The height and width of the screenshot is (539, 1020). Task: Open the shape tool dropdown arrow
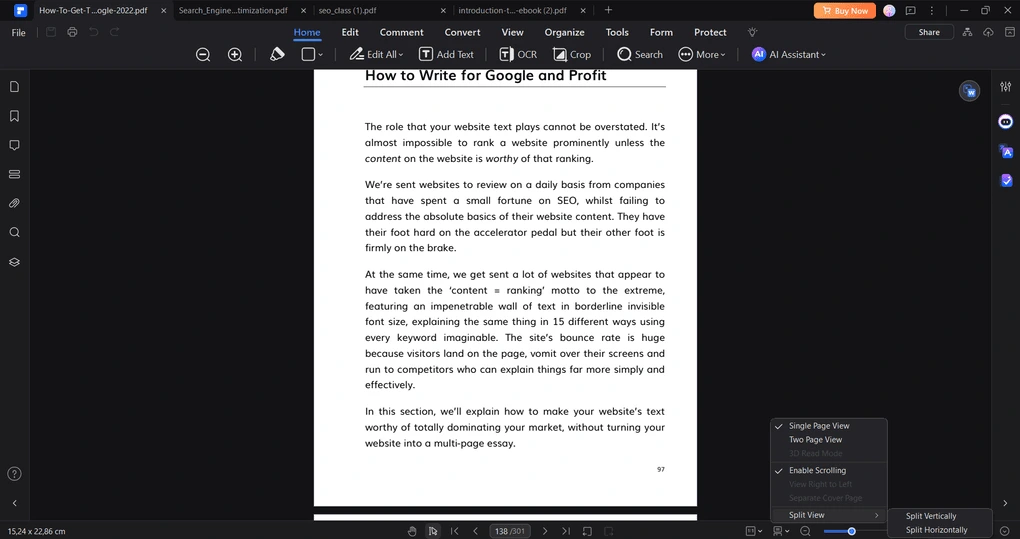[x=321, y=55]
